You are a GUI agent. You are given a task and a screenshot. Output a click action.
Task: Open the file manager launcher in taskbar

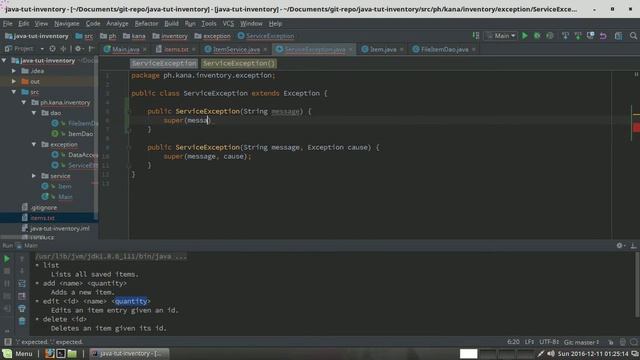(x=72, y=353)
